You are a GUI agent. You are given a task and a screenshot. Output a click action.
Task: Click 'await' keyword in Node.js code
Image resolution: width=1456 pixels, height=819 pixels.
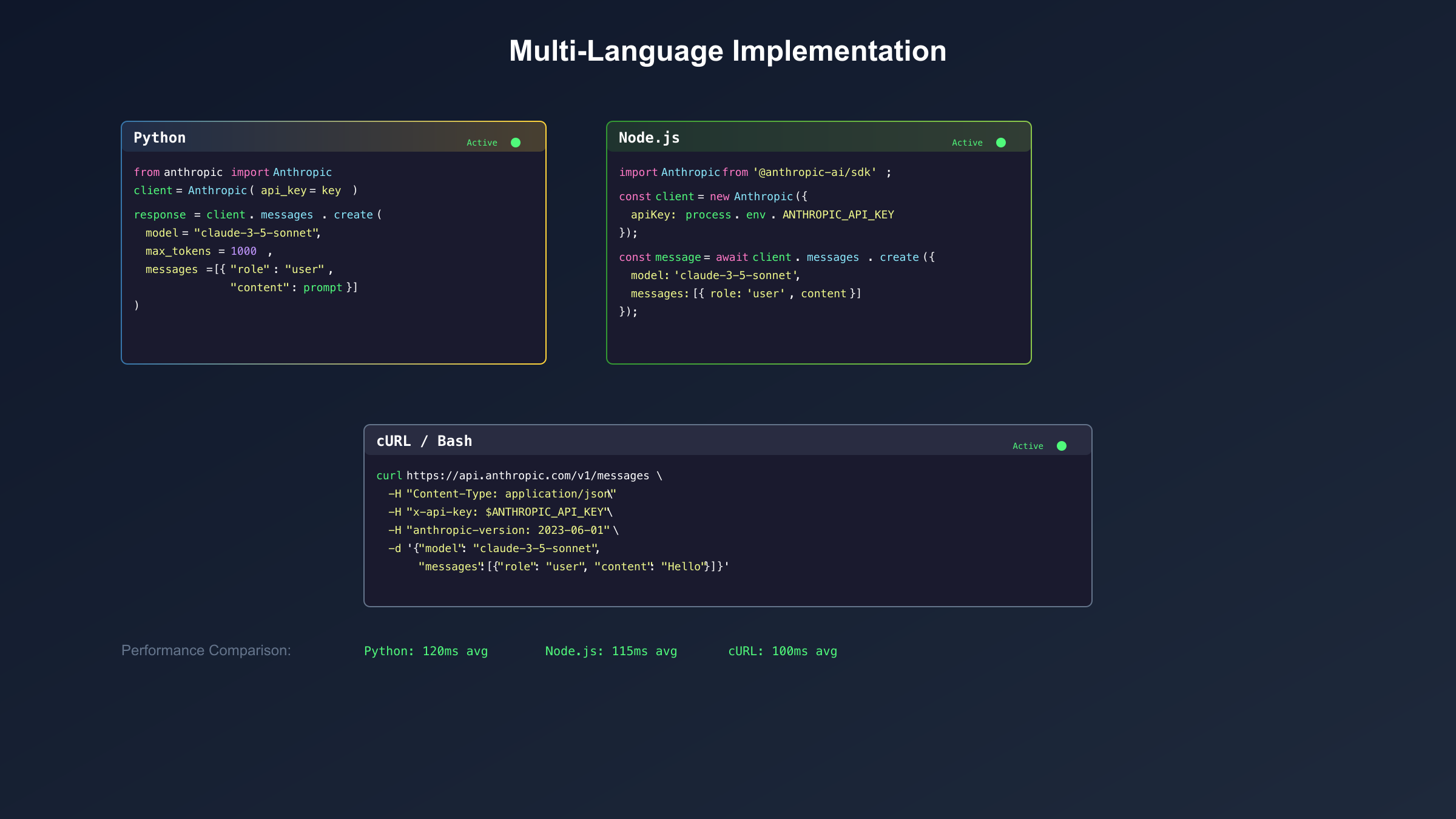click(x=732, y=257)
